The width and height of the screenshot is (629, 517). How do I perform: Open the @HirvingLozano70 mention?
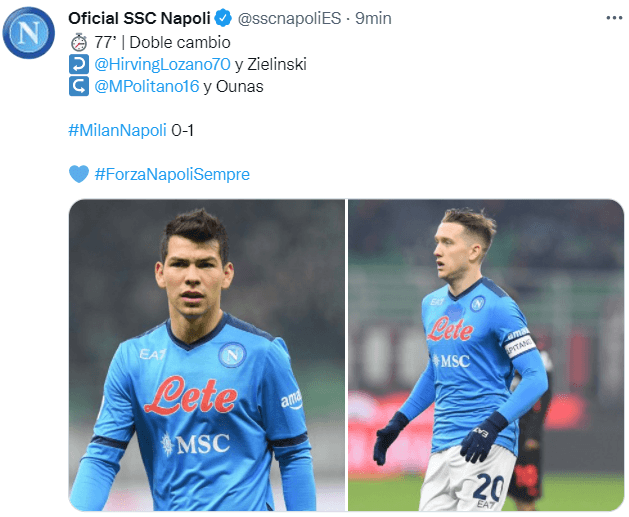click(162, 64)
